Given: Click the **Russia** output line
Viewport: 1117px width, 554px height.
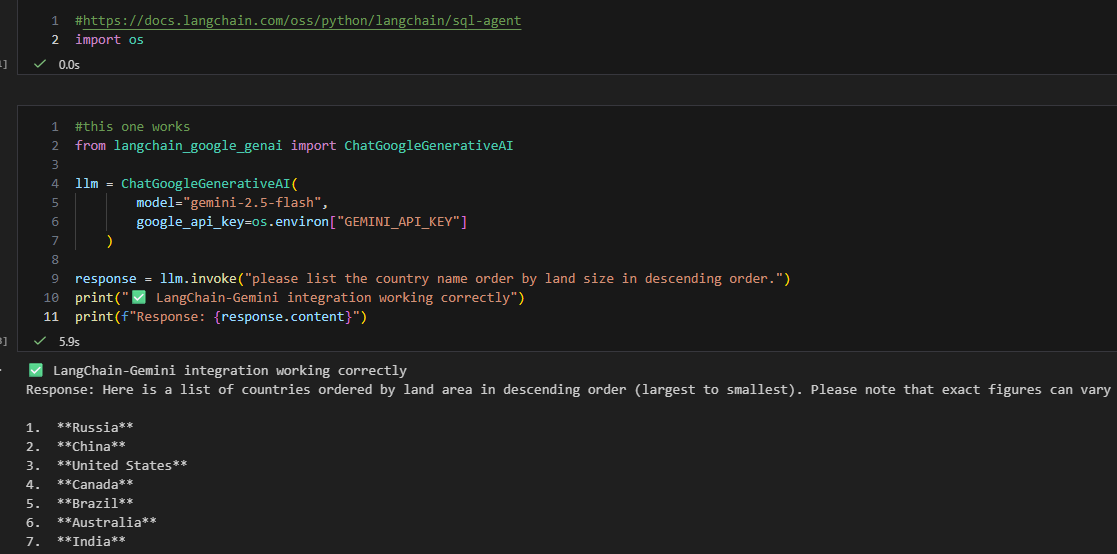Looking at the screenshot, I should pos(94,427).
